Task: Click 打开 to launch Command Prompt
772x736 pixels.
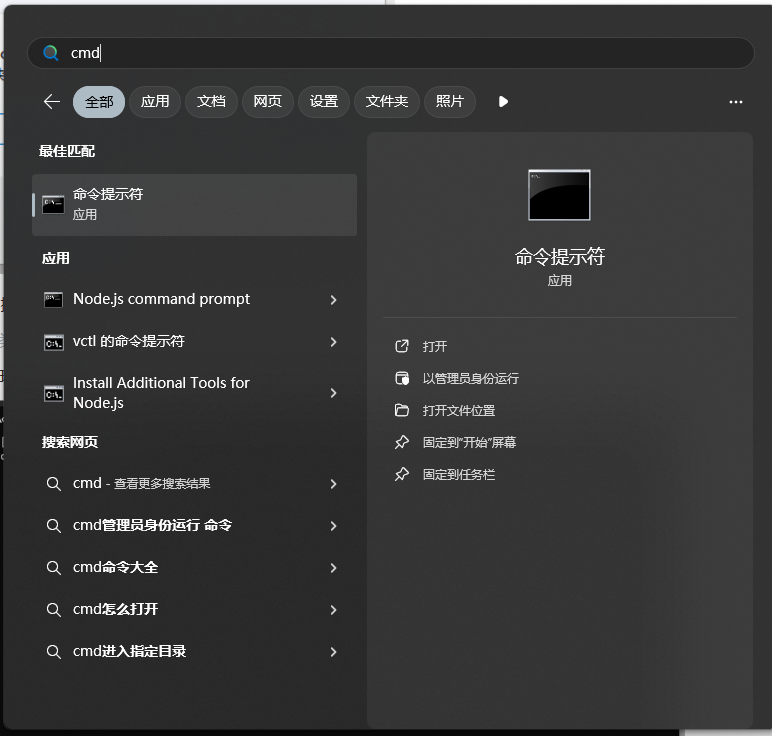Action: [x=435, y=347]
